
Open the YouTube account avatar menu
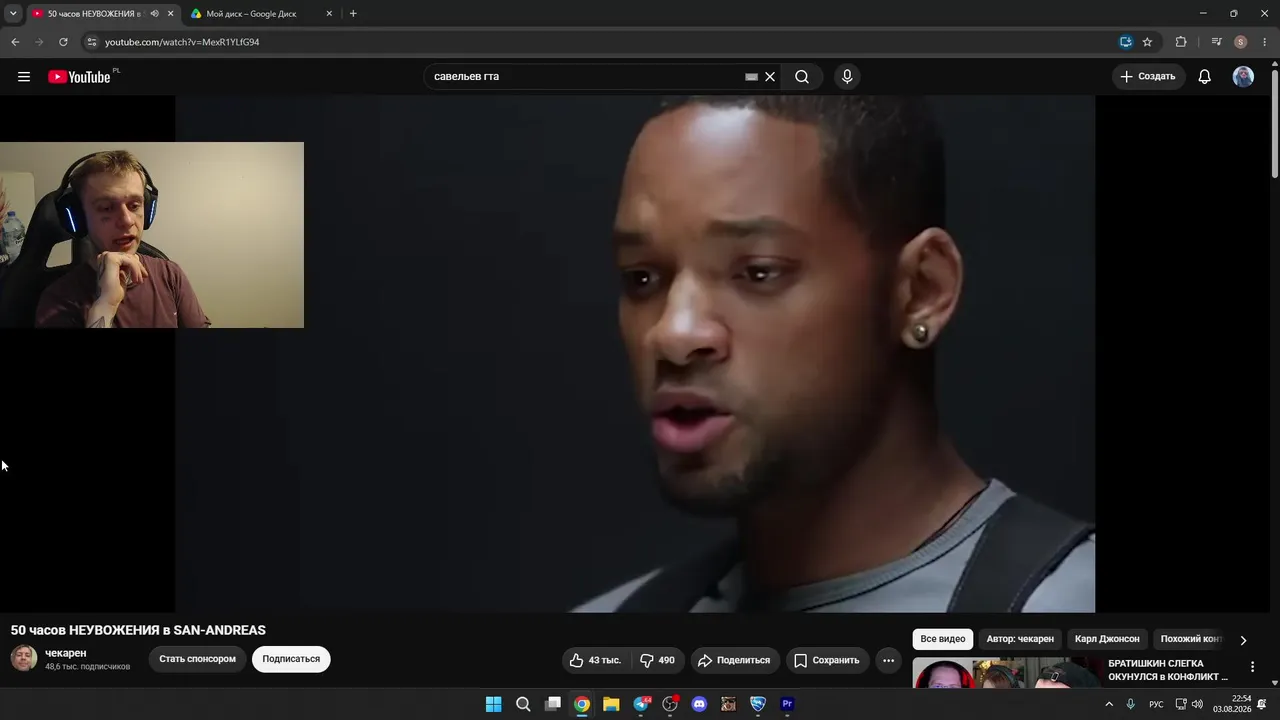point(1243,77)
